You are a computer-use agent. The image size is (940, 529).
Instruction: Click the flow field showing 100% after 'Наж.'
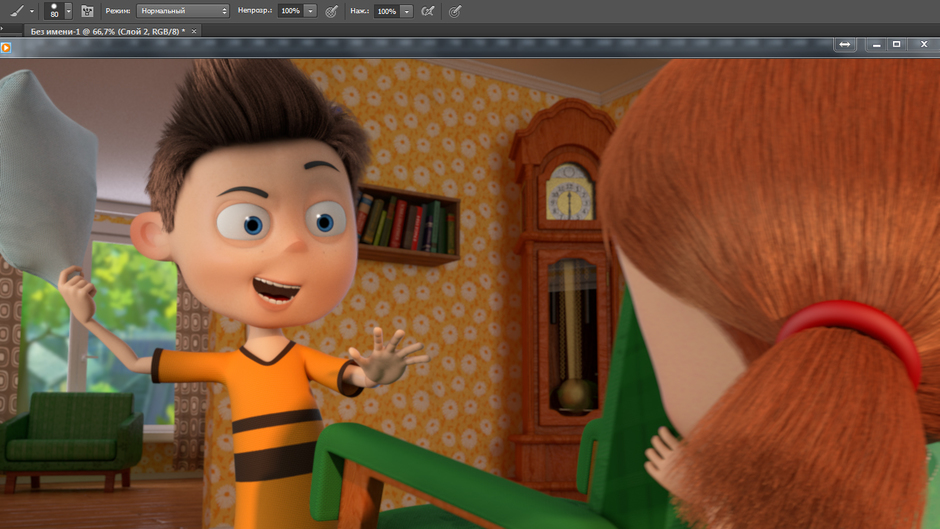[387, 11]
